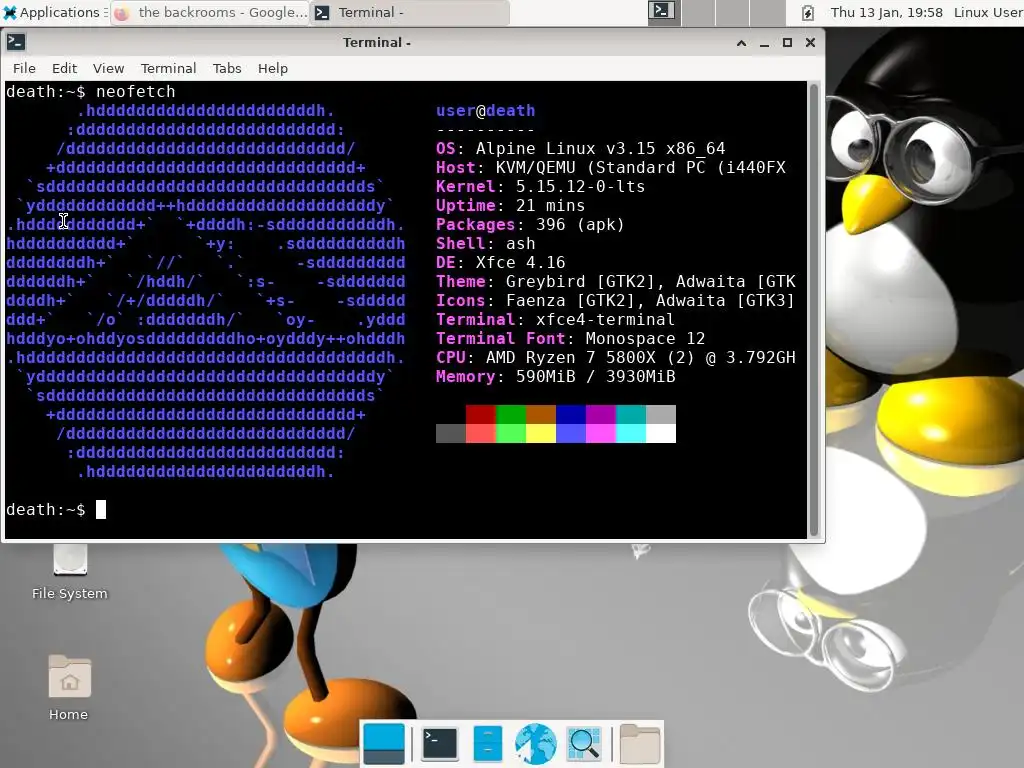The image size is (1024, 768).
Task: Open the Linux User session menu
Action: tap(988, 12)
